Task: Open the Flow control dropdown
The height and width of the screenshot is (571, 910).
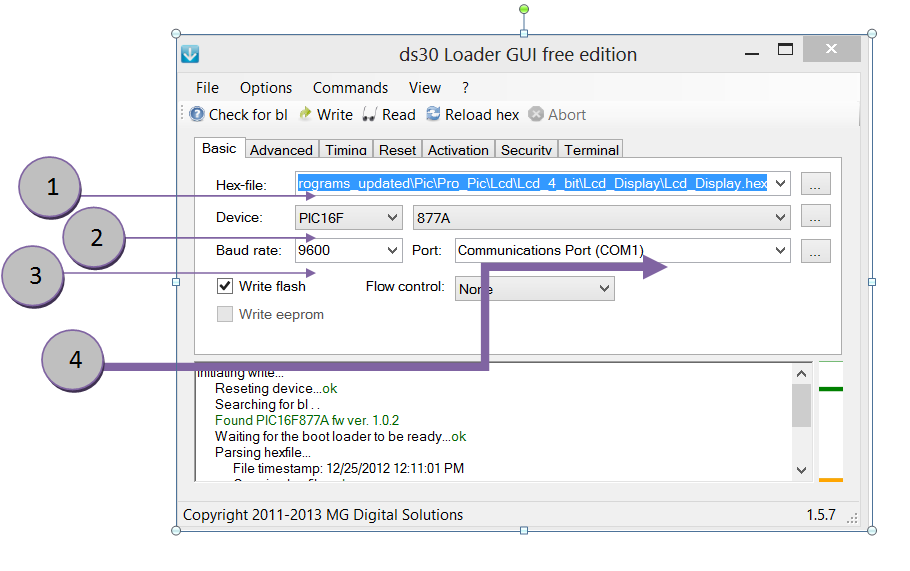Action: pos(604,288)
